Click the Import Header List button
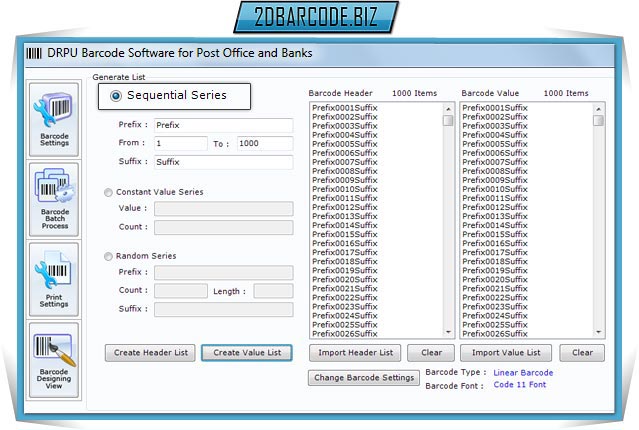Image resolution: width=639 pixels, height=430 pixels. click(x=355, y=353)
